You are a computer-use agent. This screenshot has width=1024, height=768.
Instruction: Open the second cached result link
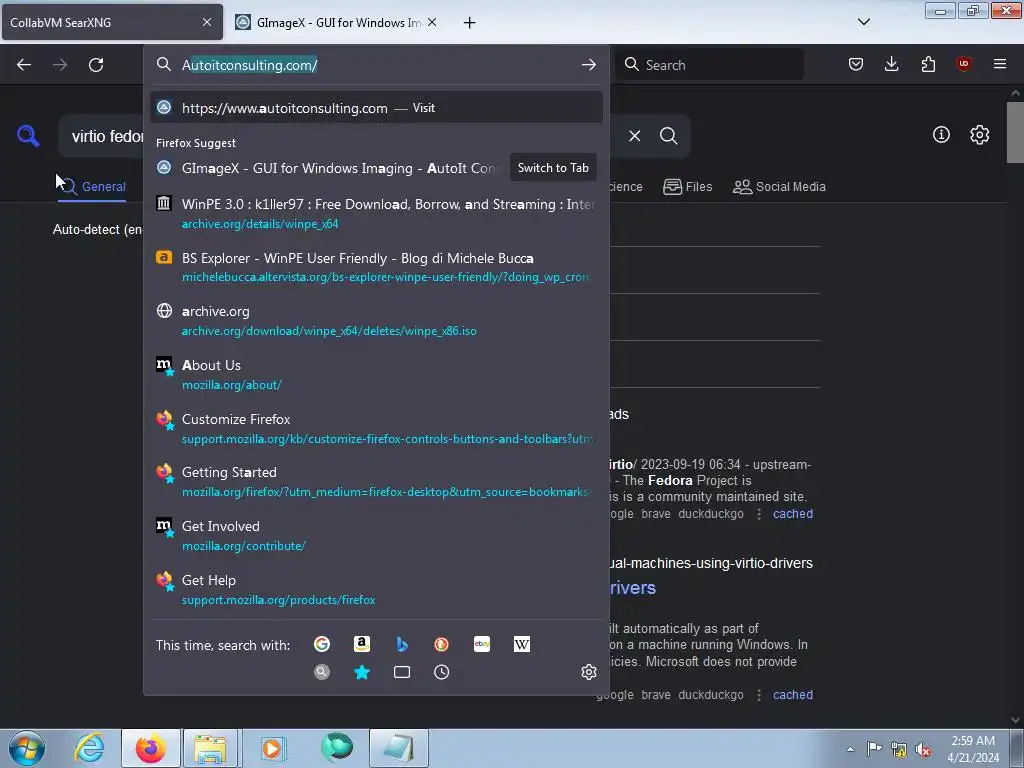click(792, 695)
